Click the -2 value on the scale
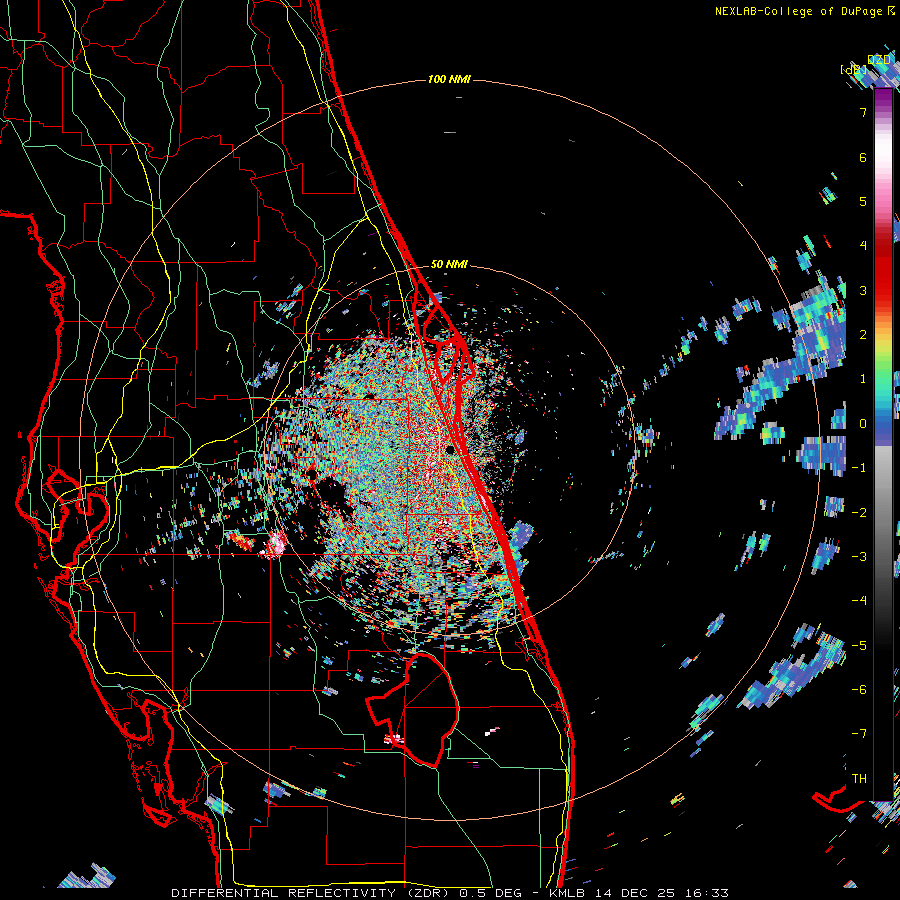Image resolution: width=900 pixels, height=900 pixels. click(x=859, y=512)
